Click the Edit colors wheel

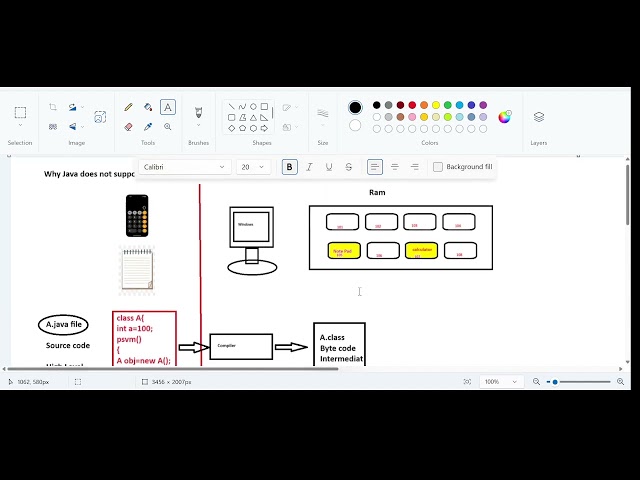point(505,117)
